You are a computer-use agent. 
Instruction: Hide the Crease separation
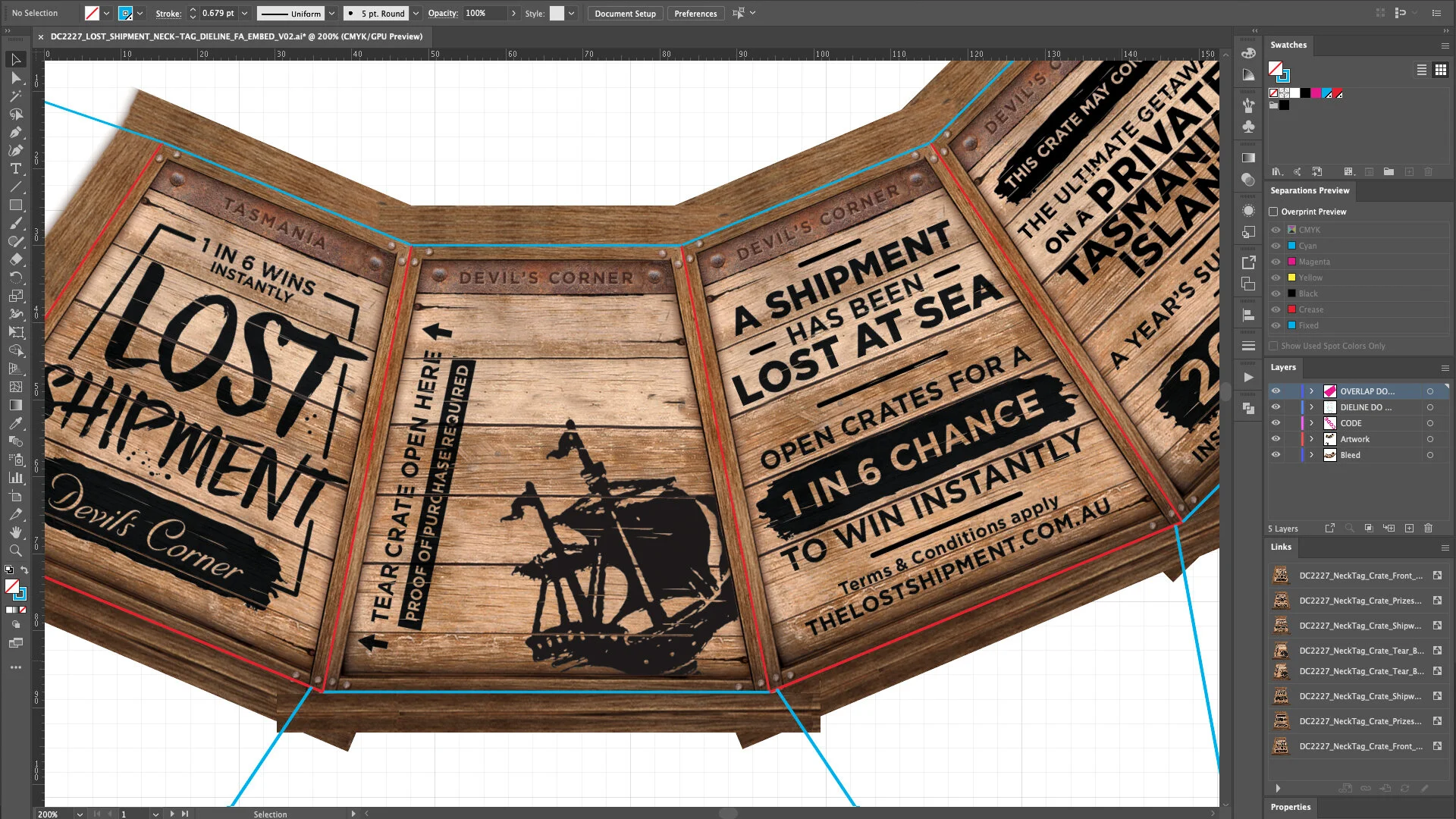(x=1276, y=309)
